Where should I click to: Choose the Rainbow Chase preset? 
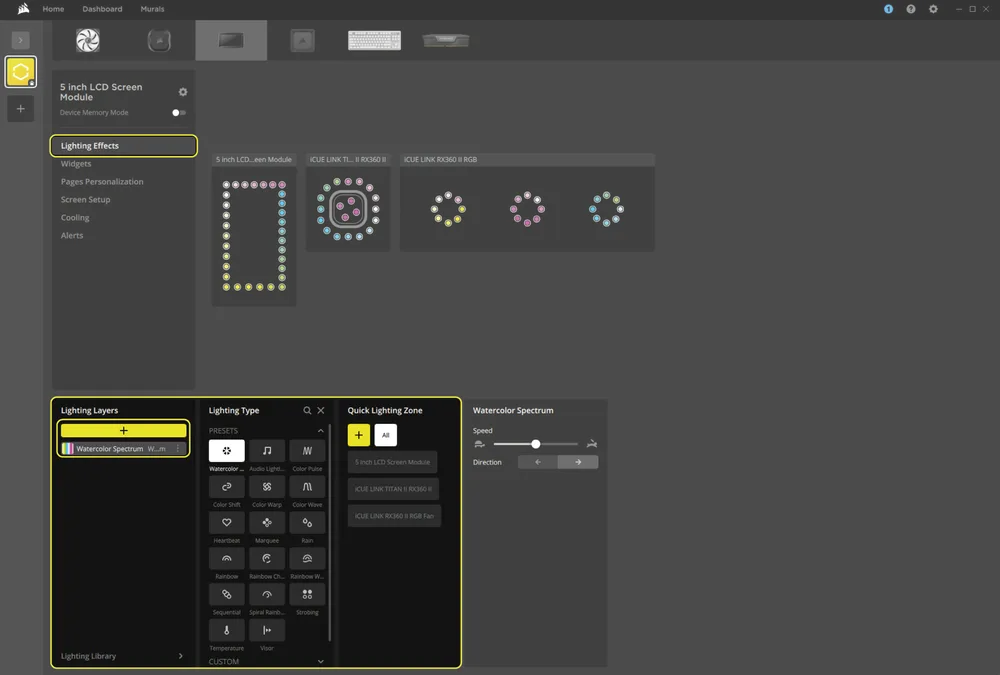tap(267, 558)
